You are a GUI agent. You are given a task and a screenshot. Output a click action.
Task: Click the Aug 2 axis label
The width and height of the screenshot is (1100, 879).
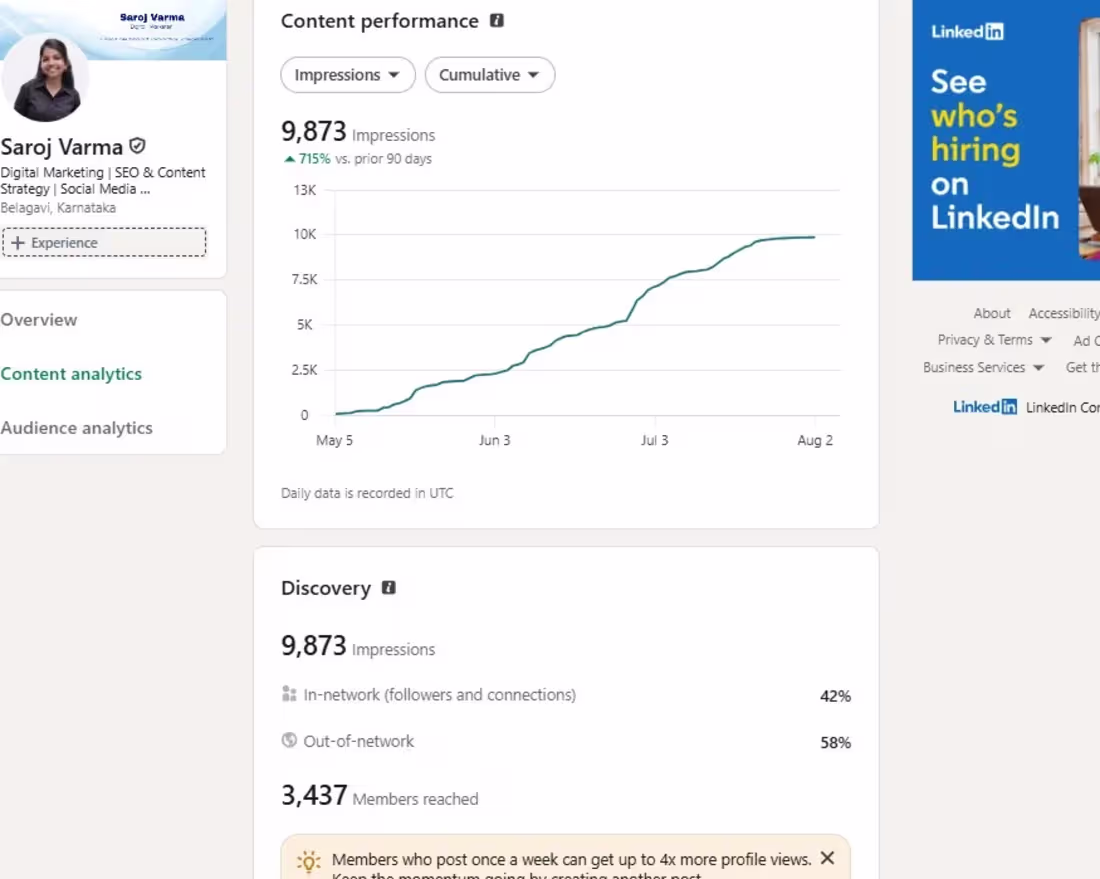click(x=815, y=441)
